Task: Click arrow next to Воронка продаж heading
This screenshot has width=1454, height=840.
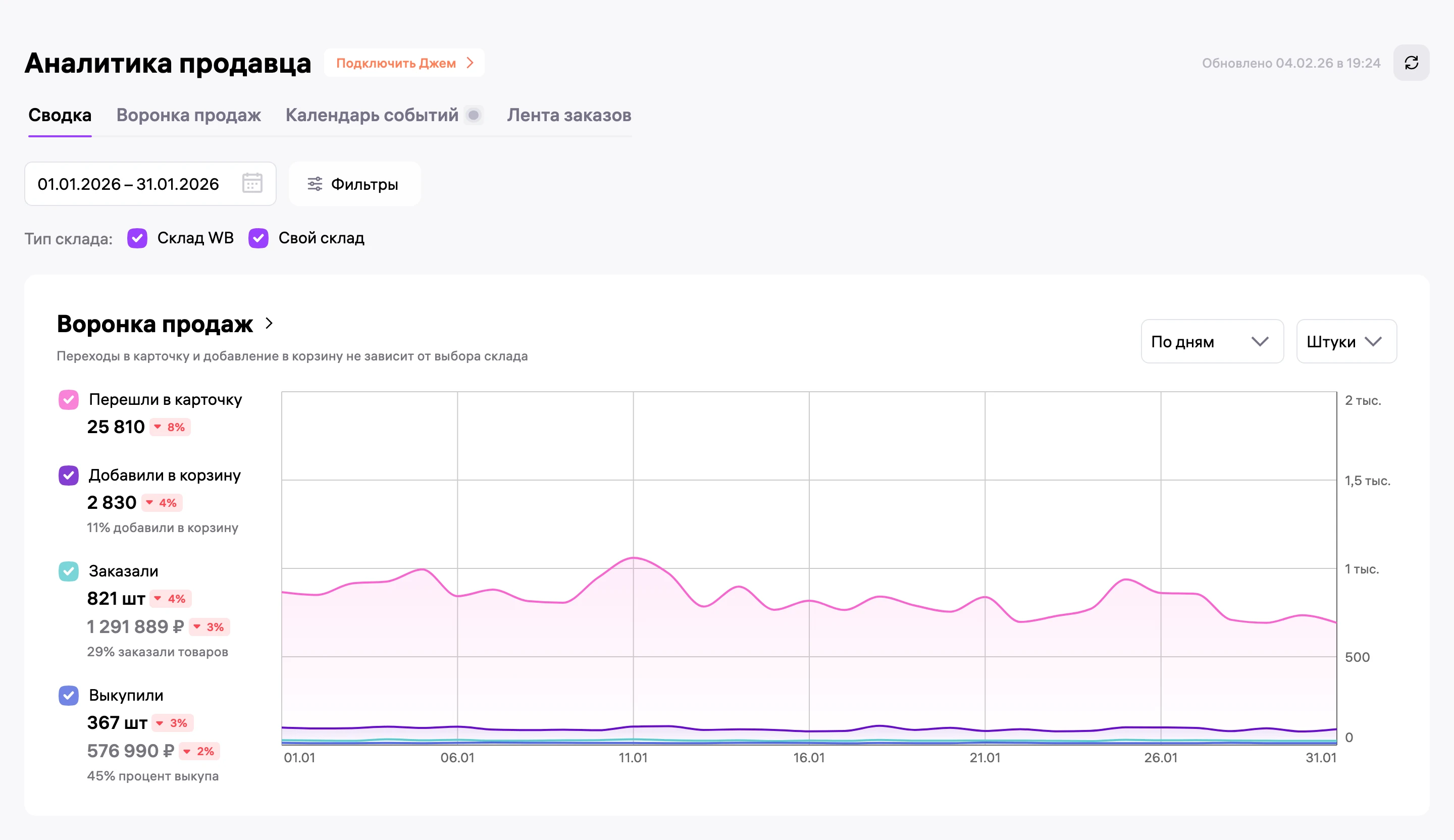Action: click(x=269, y=323)
